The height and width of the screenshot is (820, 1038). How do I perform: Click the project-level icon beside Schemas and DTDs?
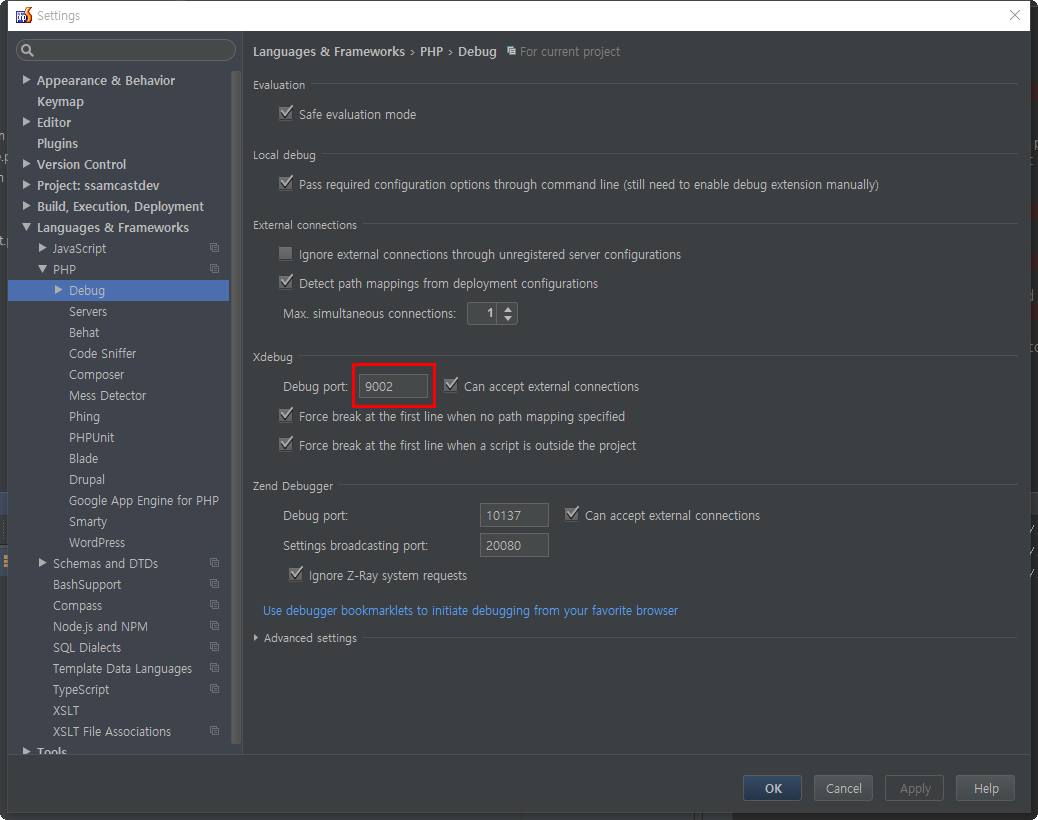tap(214, 563)
